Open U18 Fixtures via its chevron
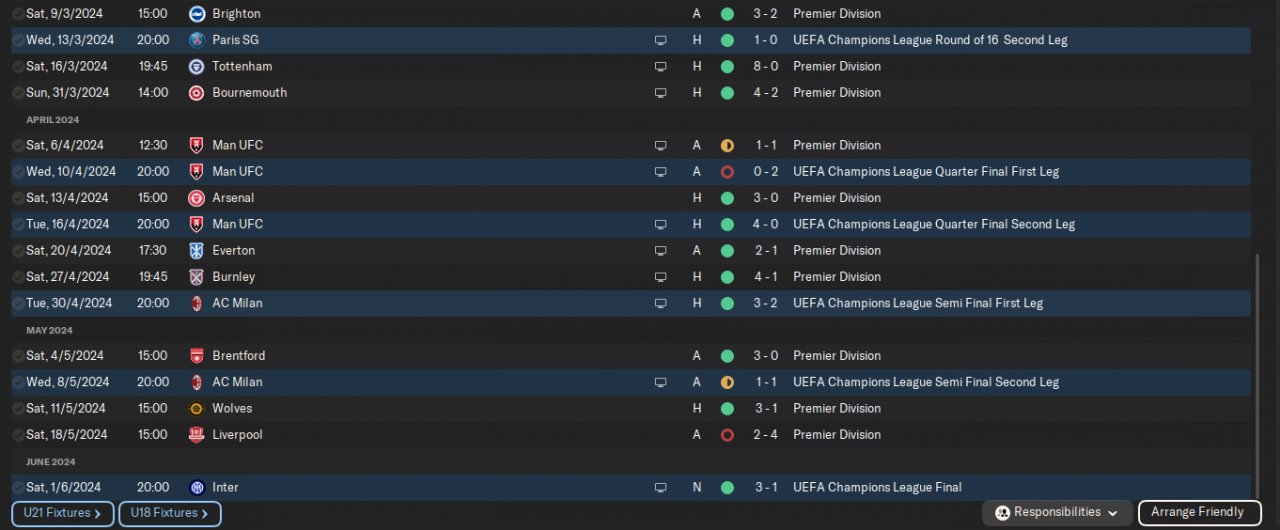 click(x=205, y=514)
